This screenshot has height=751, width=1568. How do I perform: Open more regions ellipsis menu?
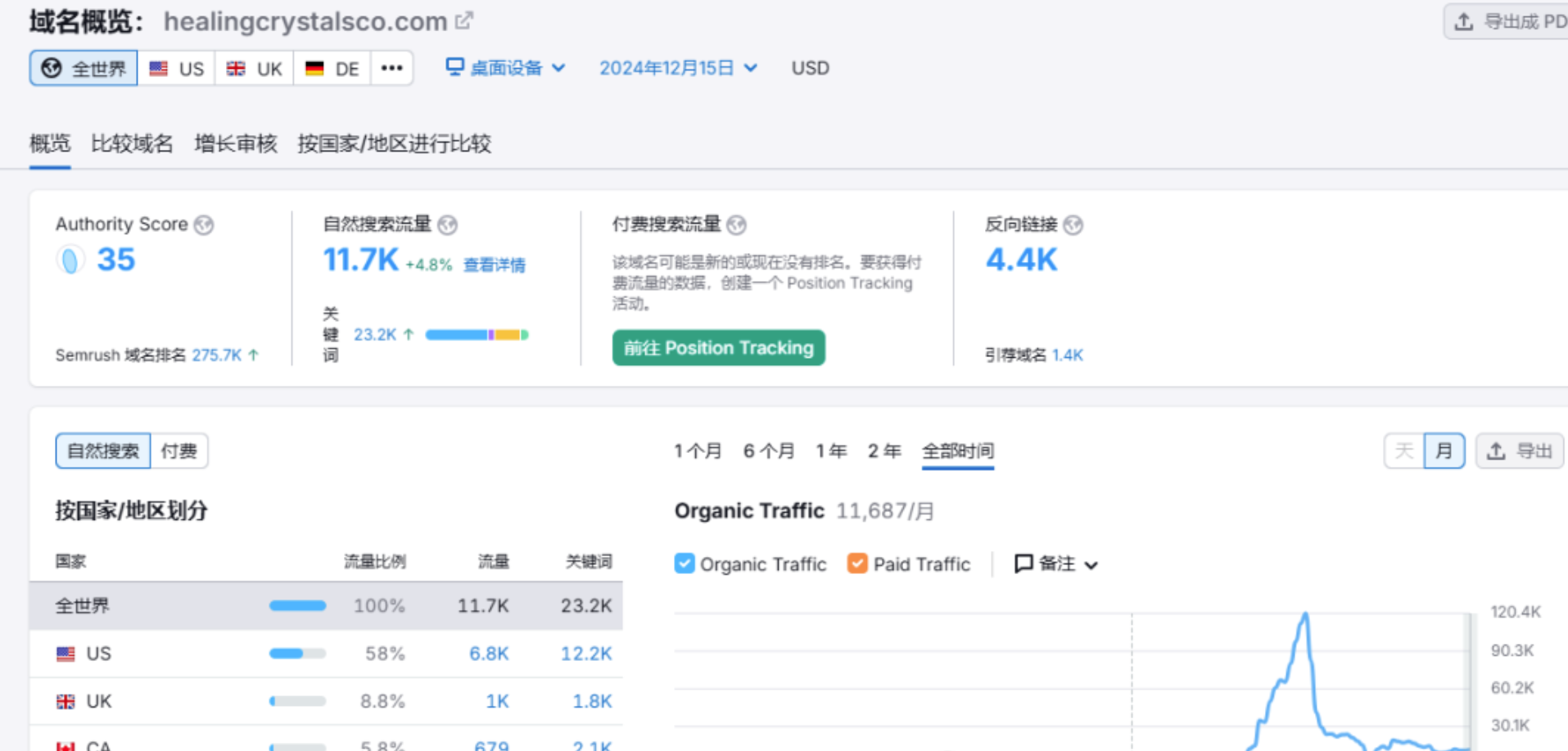coord(391,68)
